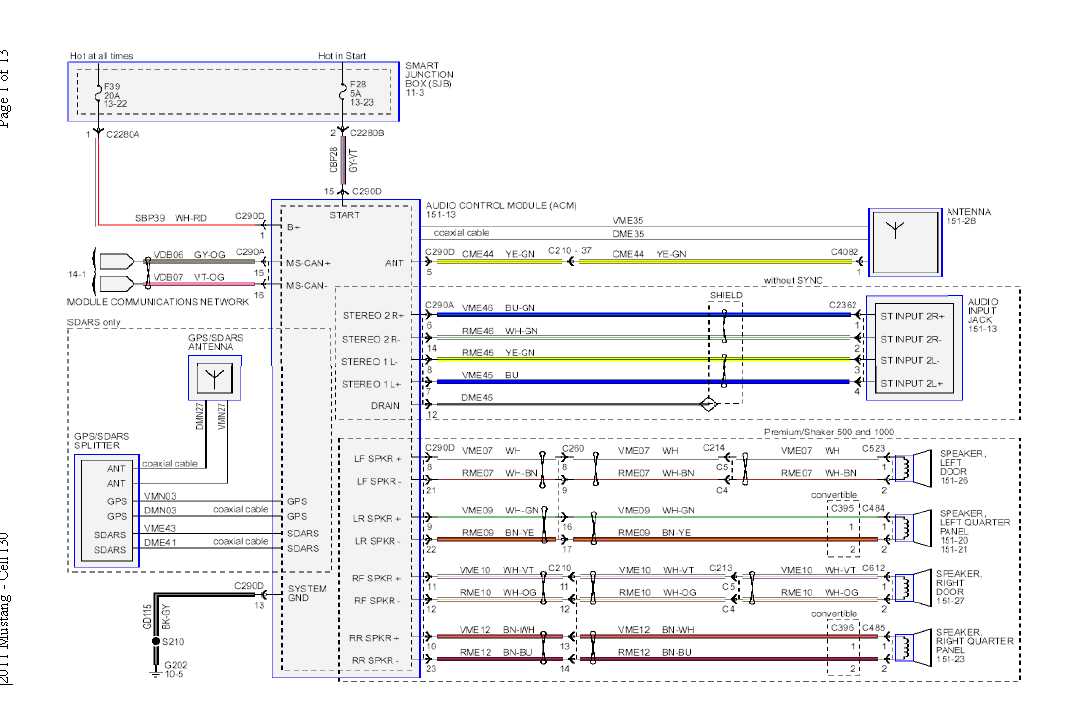
Task: Click the 'SHIELD' label
Action: tap(726, 295)
